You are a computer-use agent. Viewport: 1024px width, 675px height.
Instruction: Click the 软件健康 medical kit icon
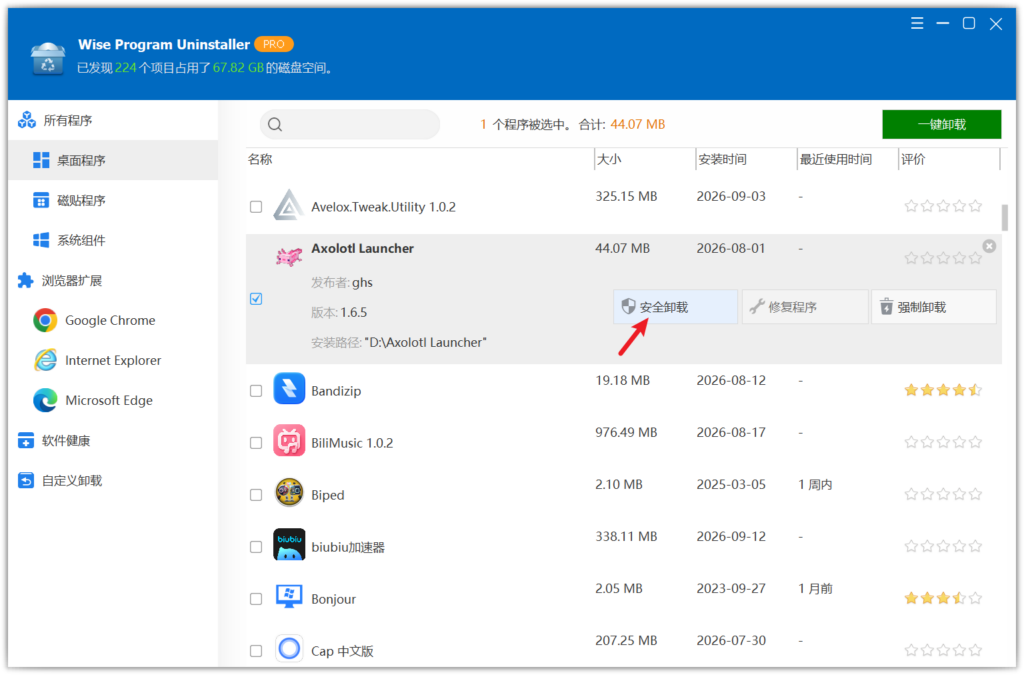point(25,441)
